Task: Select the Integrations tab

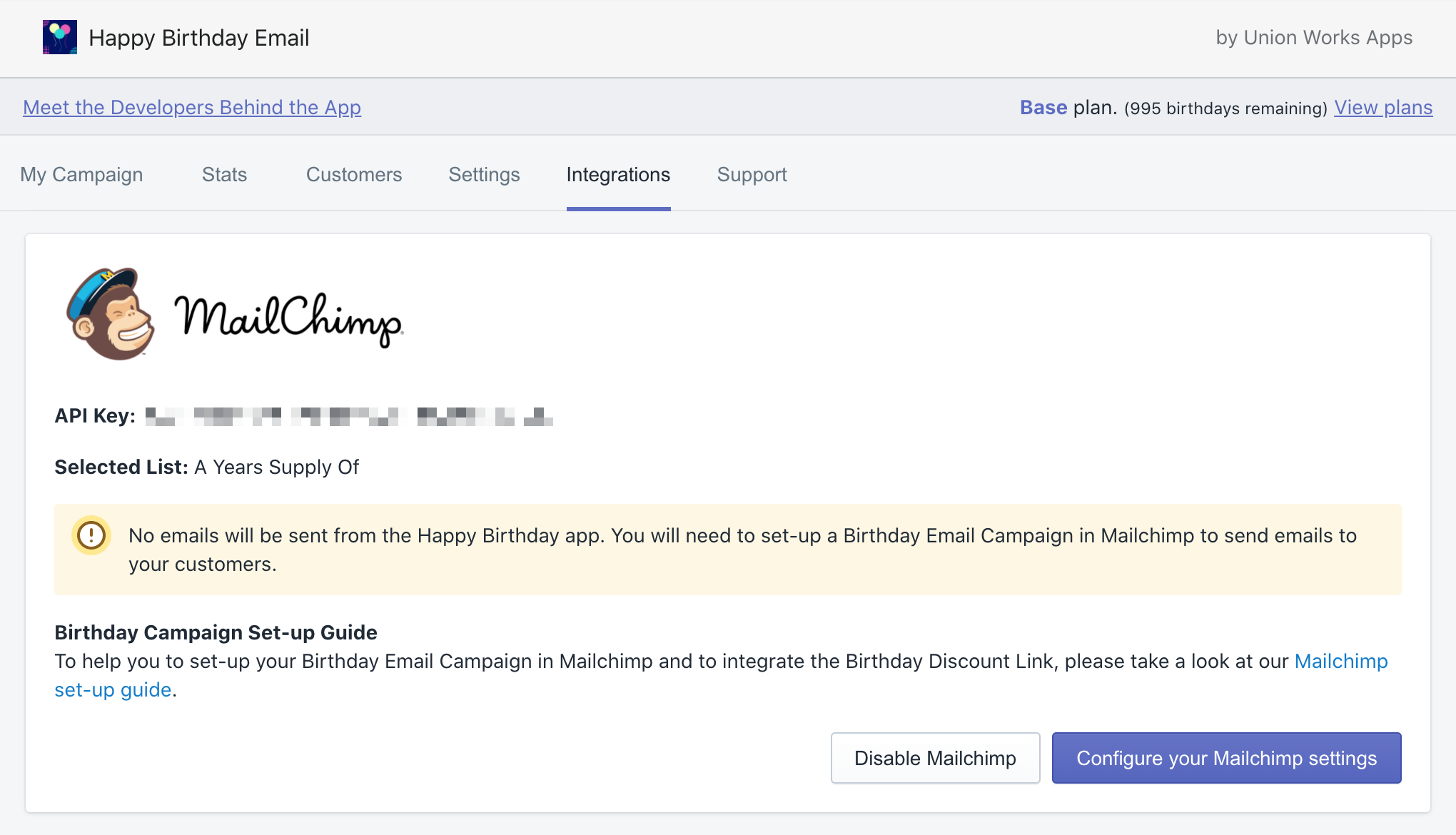Action: pyautogui.click(x=618, y=175)
